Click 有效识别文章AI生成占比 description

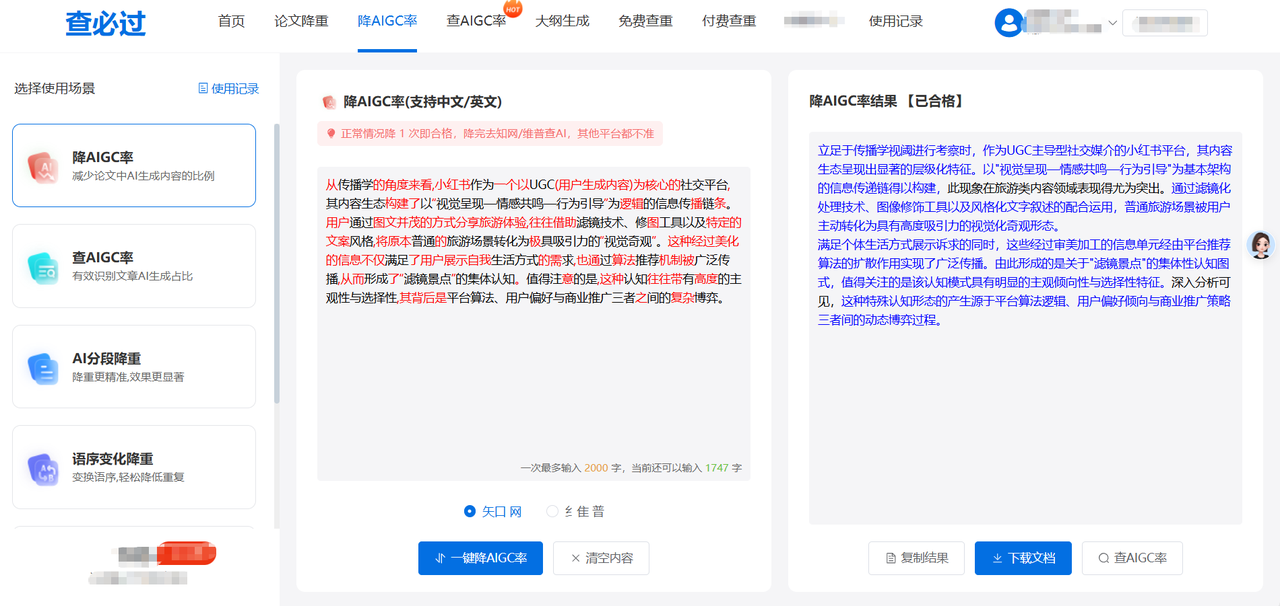coord(132,276)
